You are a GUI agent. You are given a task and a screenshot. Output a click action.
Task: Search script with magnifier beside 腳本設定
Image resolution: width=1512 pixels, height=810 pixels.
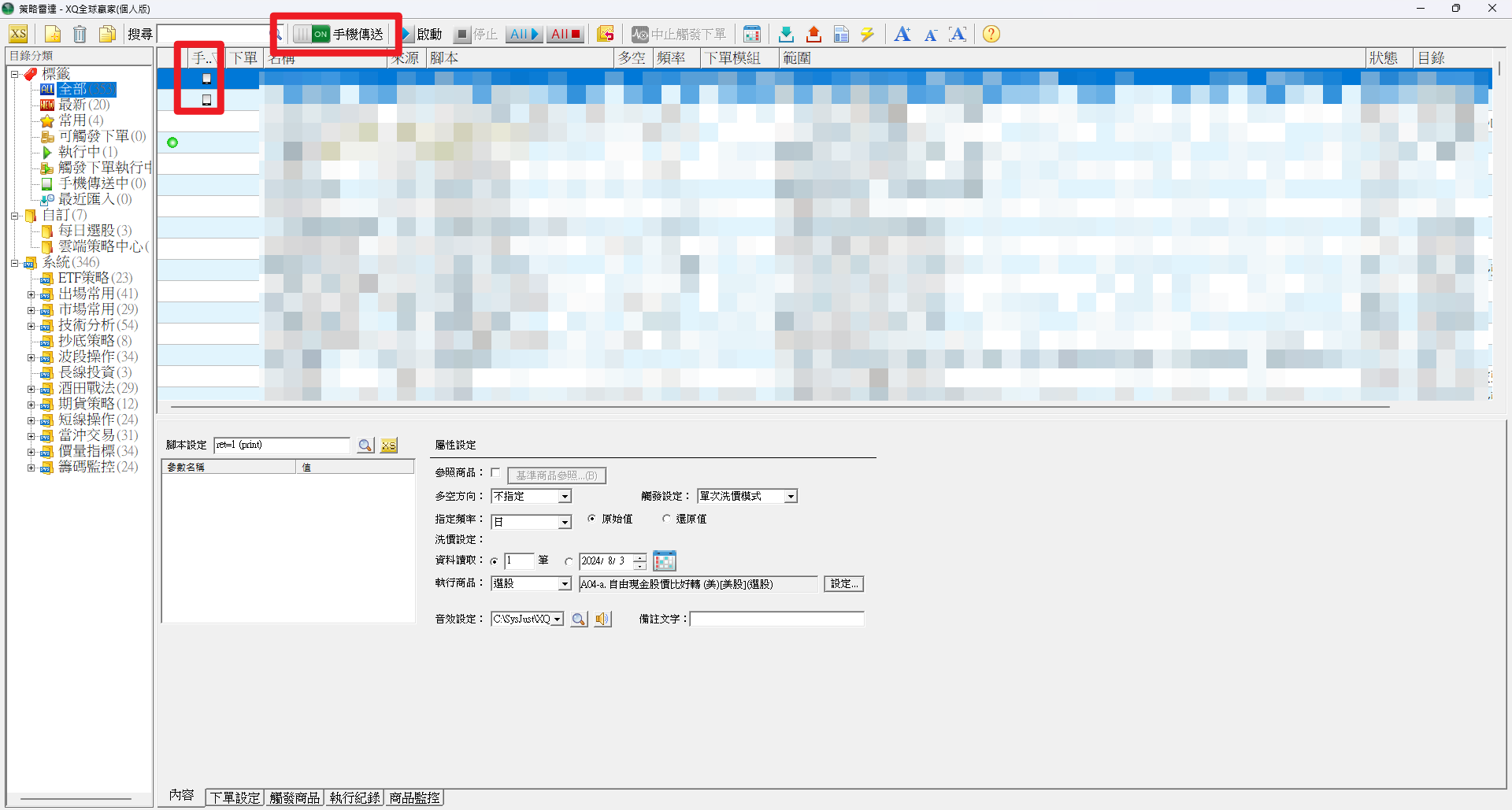365,446
